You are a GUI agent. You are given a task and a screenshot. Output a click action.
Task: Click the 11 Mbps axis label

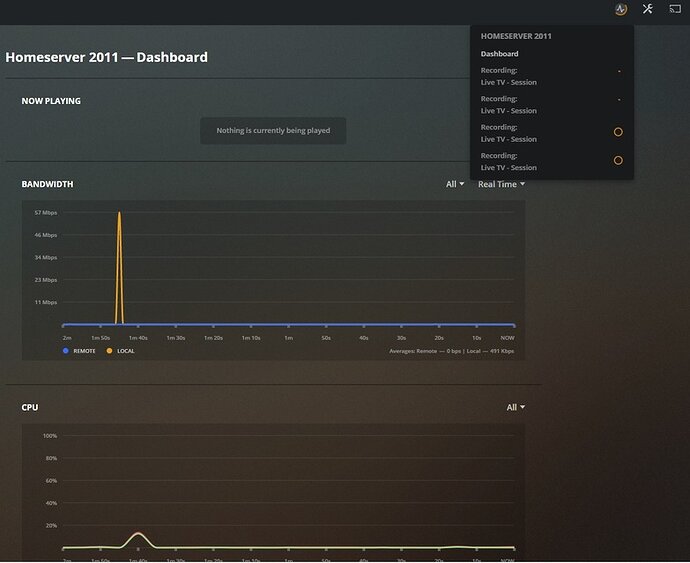[46, 302]
